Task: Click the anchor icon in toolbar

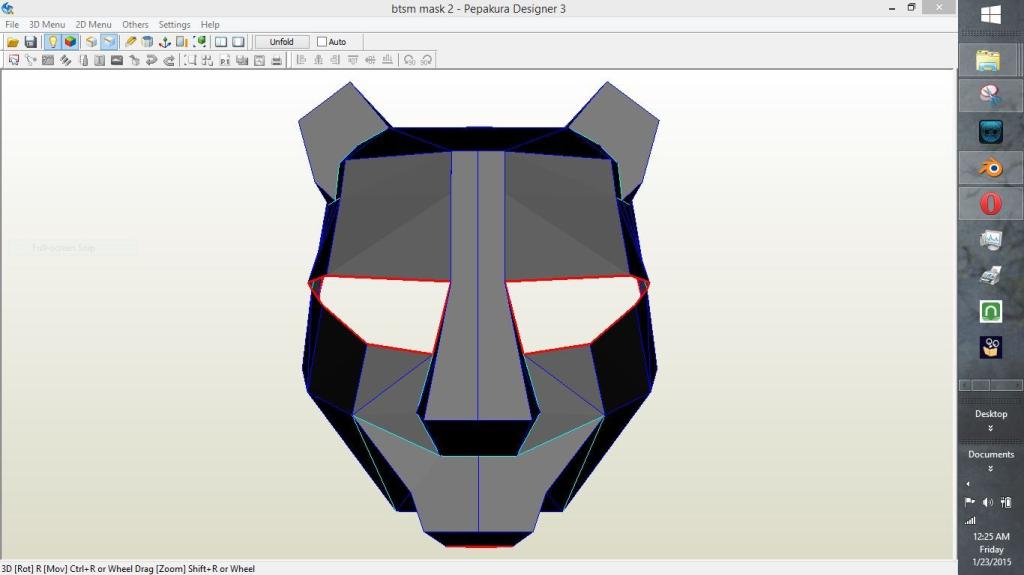Action: point(165,42)
